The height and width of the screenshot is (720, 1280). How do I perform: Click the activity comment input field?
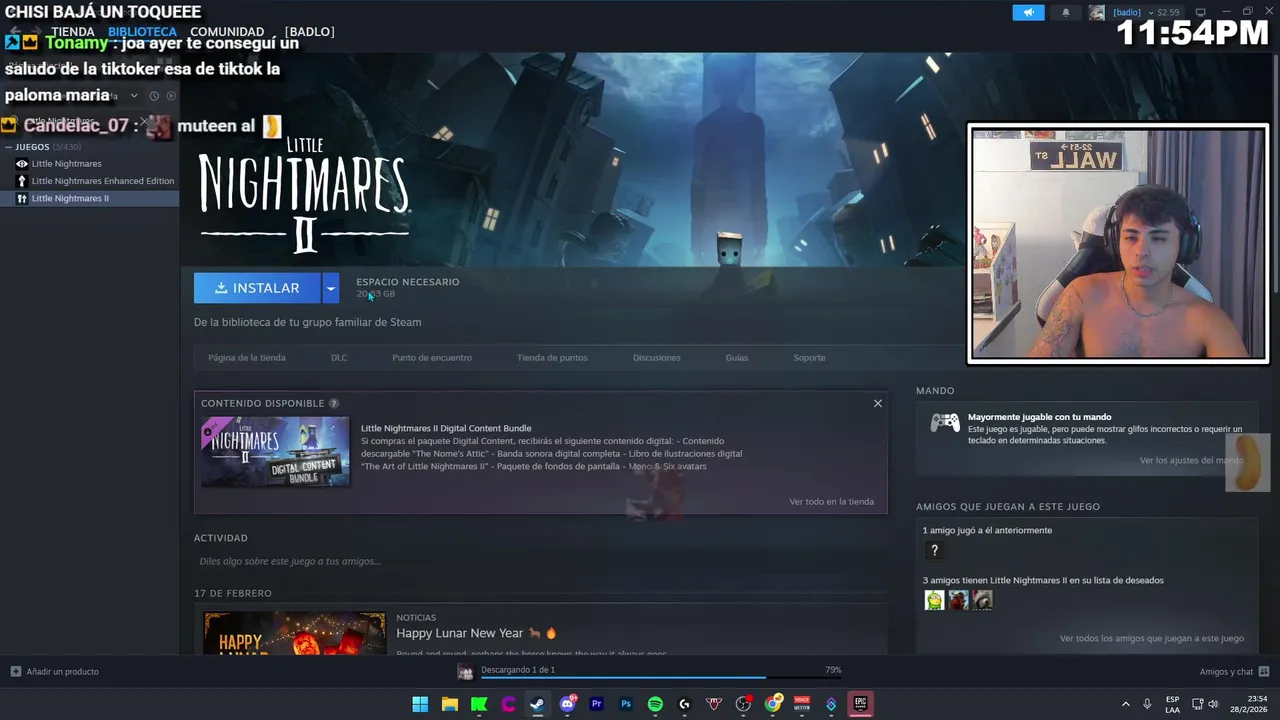pyautogui.click(x=540, y=561)
